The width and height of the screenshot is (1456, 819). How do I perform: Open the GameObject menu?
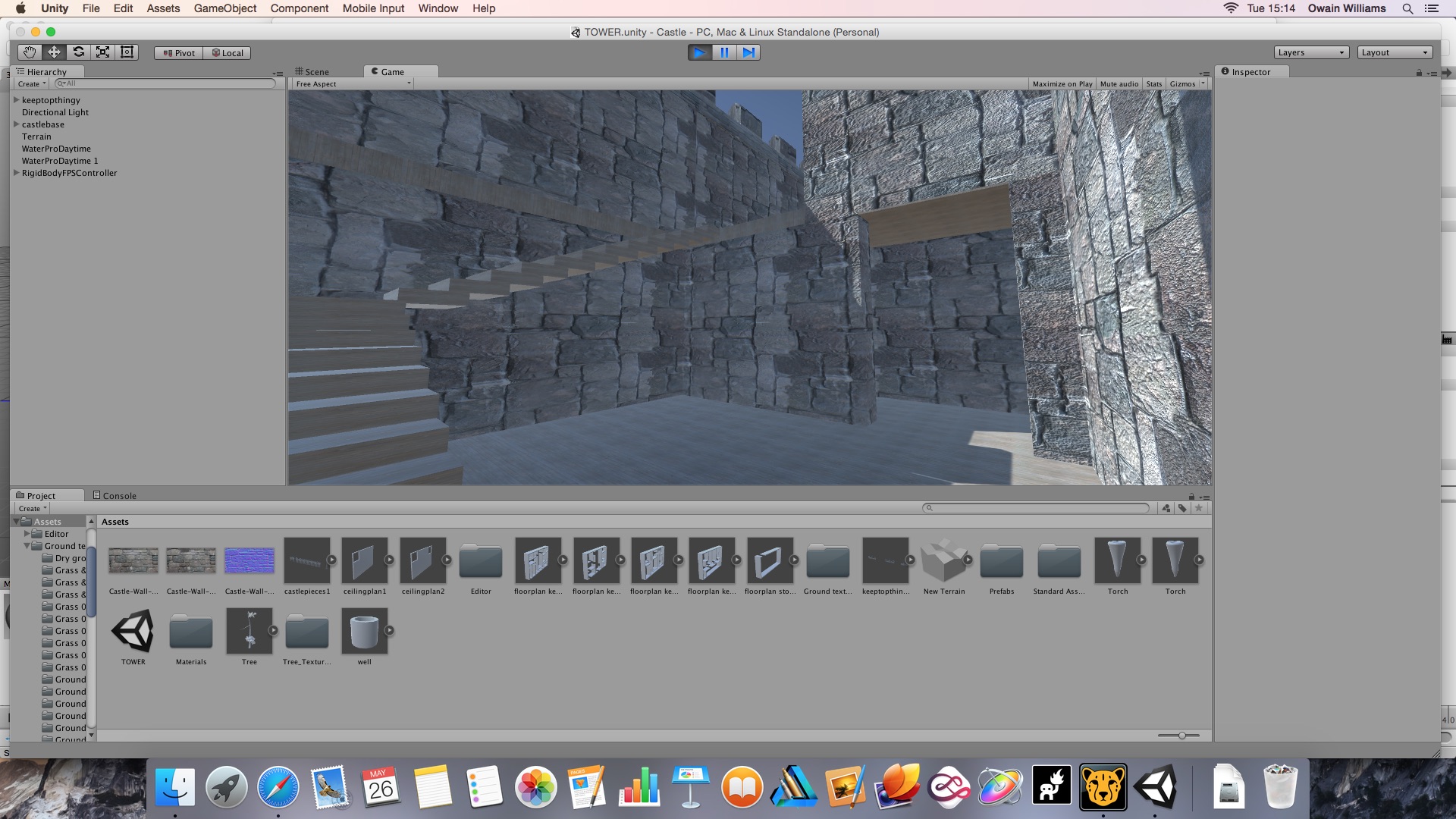pyautogui.click(x=224, y=8)
